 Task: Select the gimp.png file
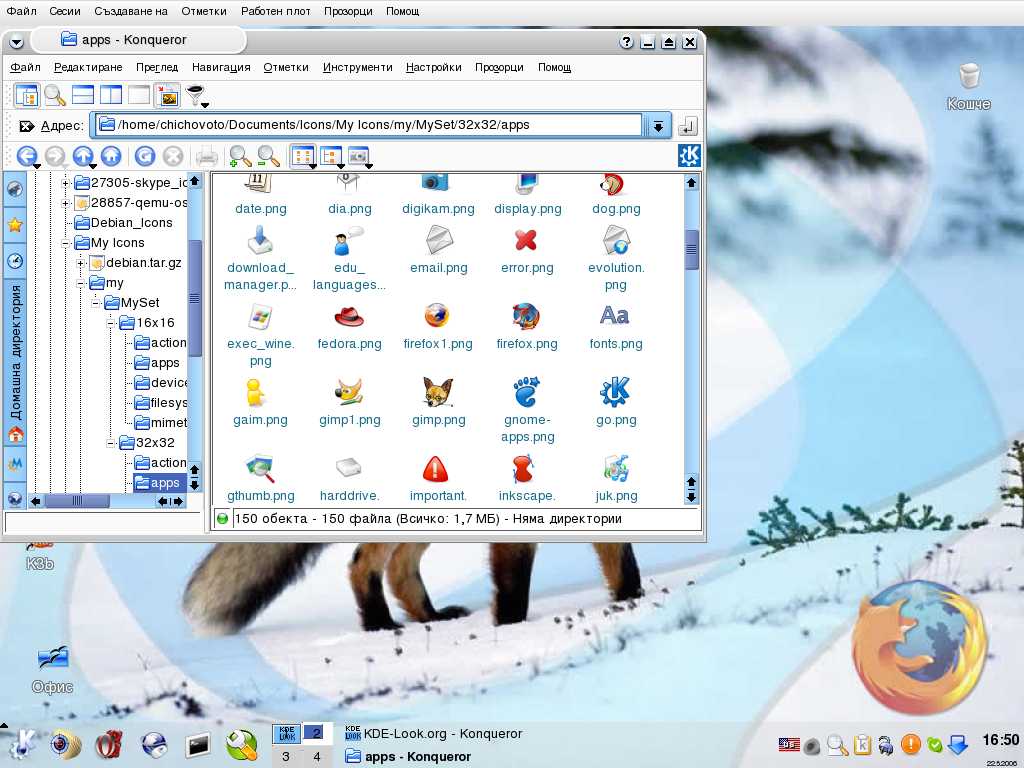click(x=438, y=402)
